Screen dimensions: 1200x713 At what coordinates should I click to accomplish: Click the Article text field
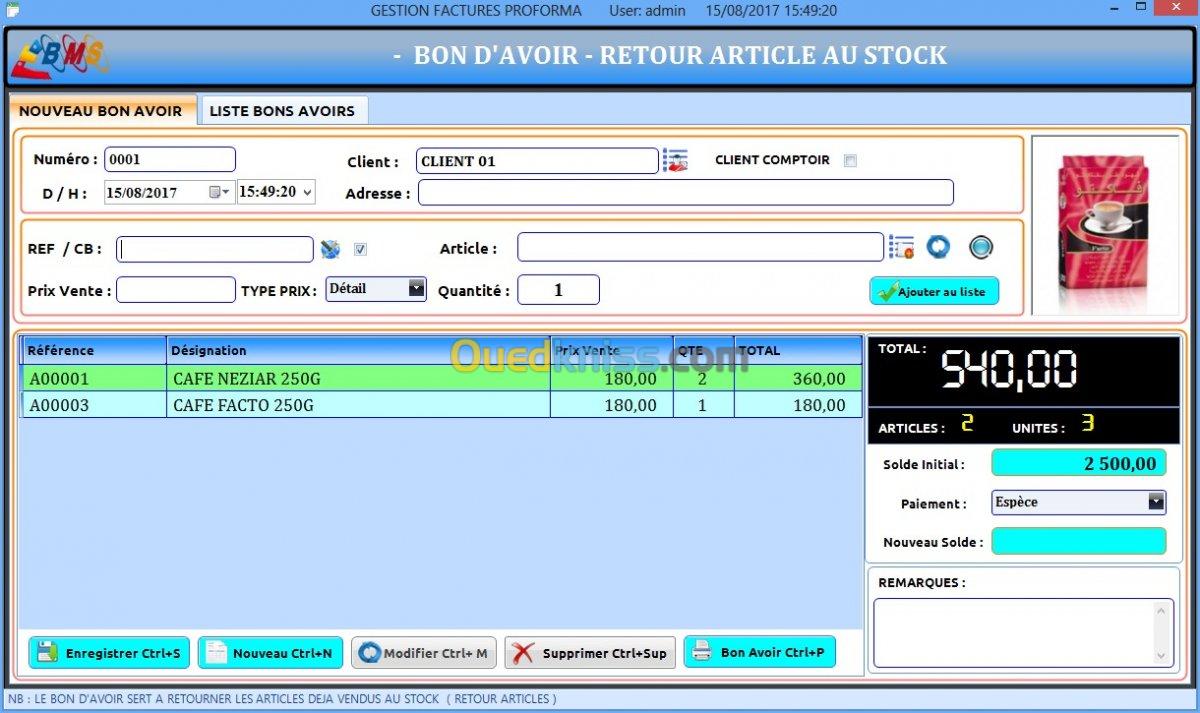pos(700,247)
